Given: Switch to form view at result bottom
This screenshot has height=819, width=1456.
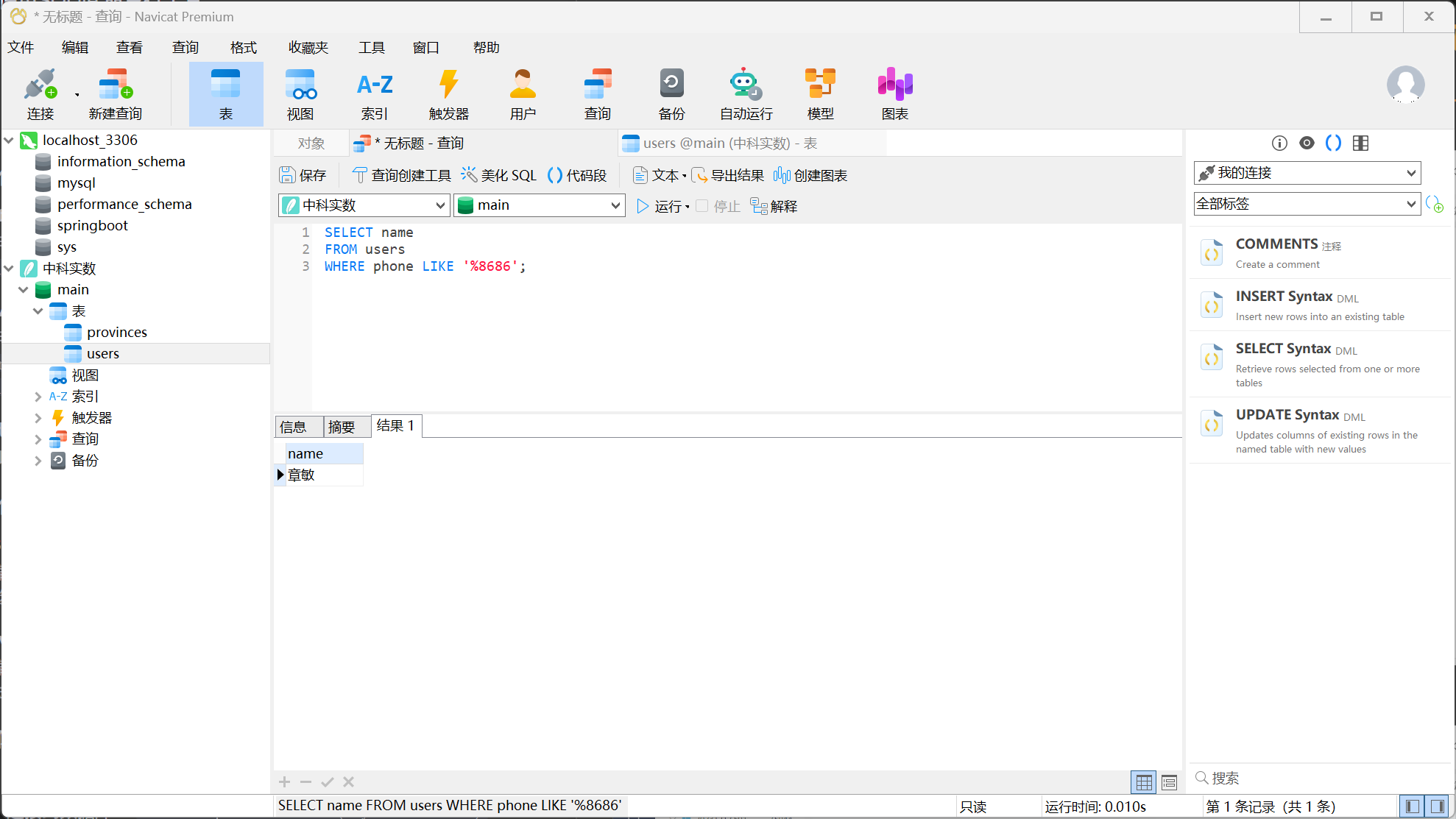Looking at the screenshot, I should pos(1169,782).
